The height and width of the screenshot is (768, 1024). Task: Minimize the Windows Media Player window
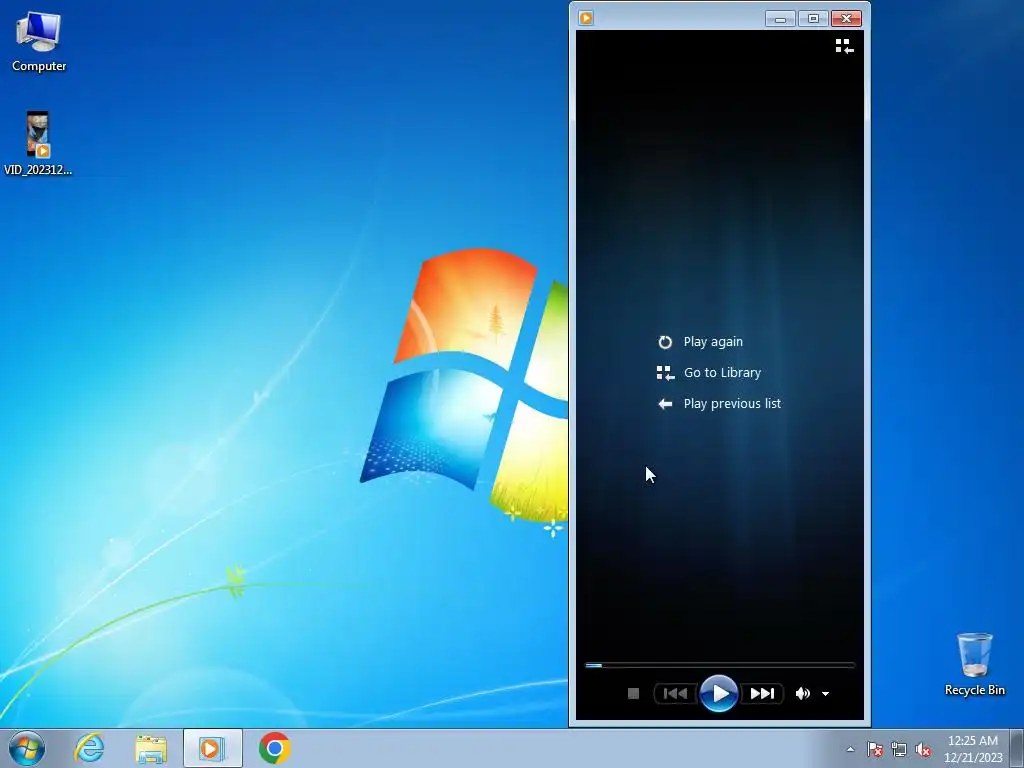click(x=780, y=19)
